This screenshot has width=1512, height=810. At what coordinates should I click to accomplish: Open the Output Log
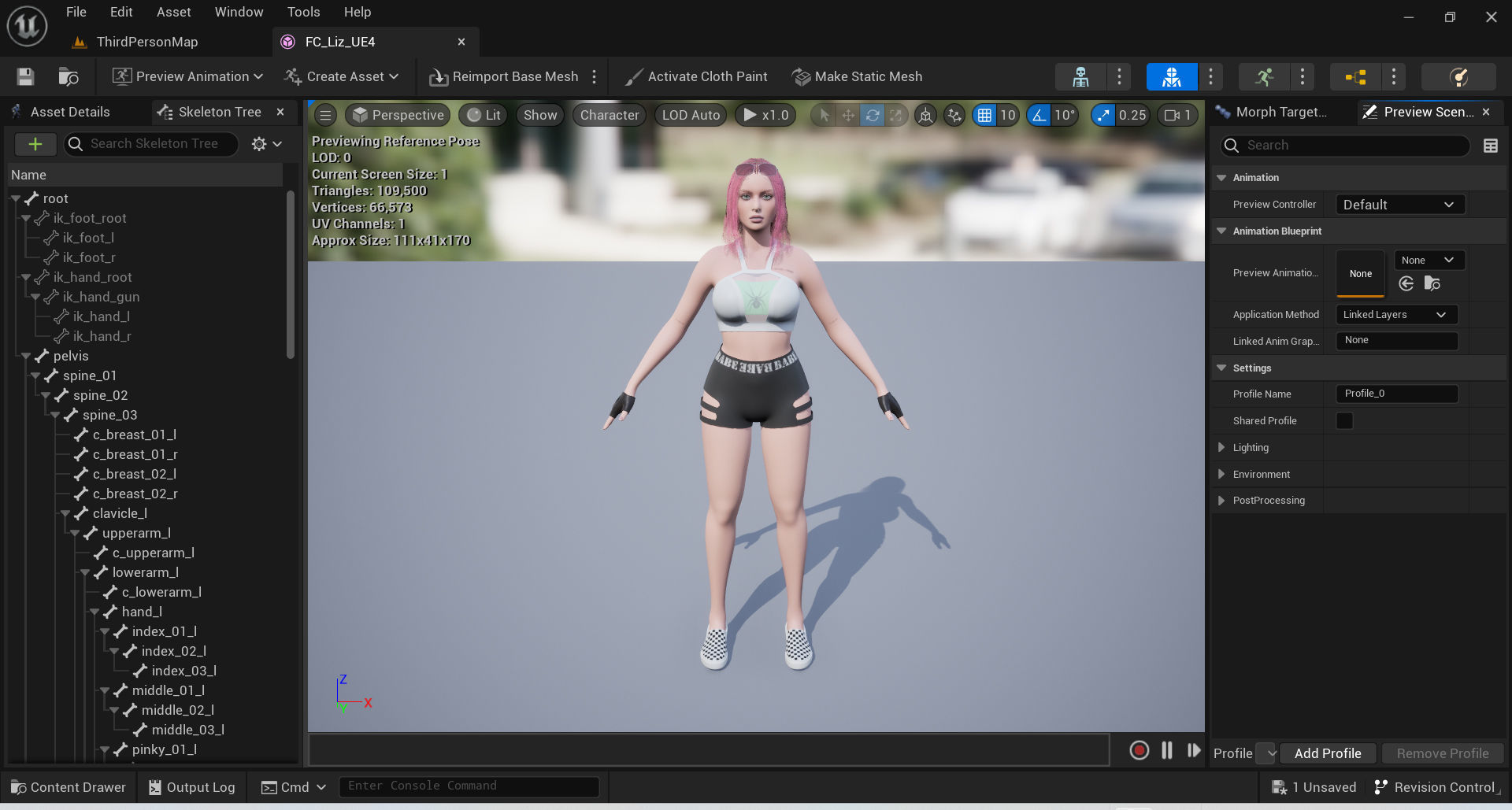[192, 787]
